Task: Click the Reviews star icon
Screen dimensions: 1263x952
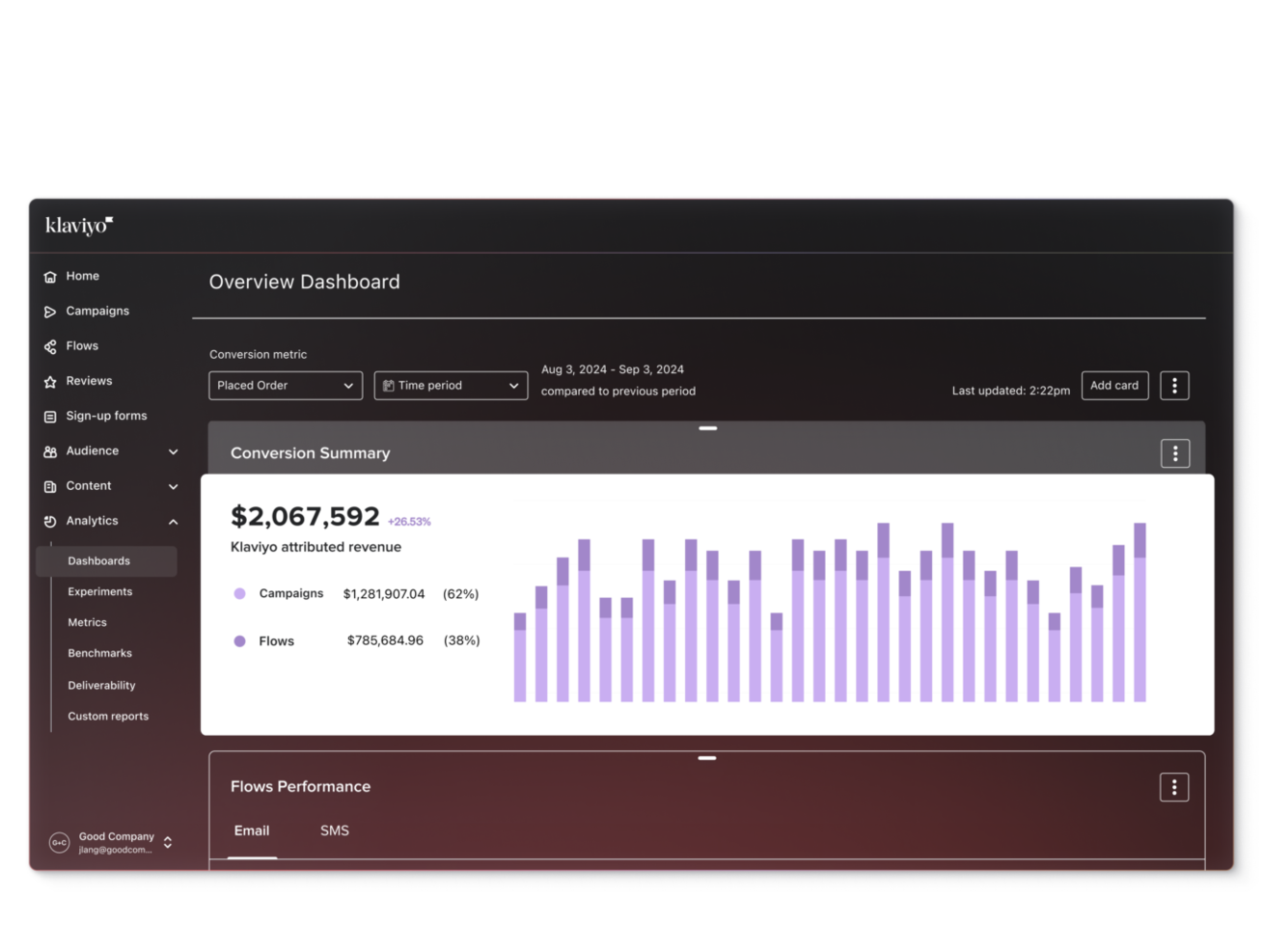Action: point(50,382)
